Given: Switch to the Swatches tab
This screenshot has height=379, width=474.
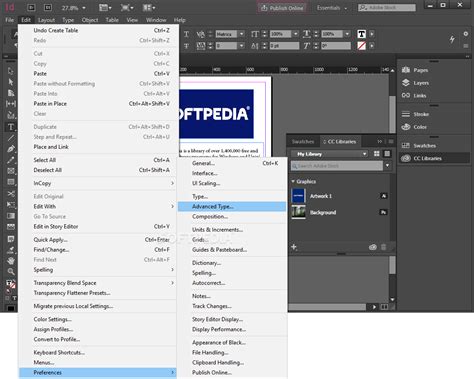Looking at the screenshot, I should point(303,141).
